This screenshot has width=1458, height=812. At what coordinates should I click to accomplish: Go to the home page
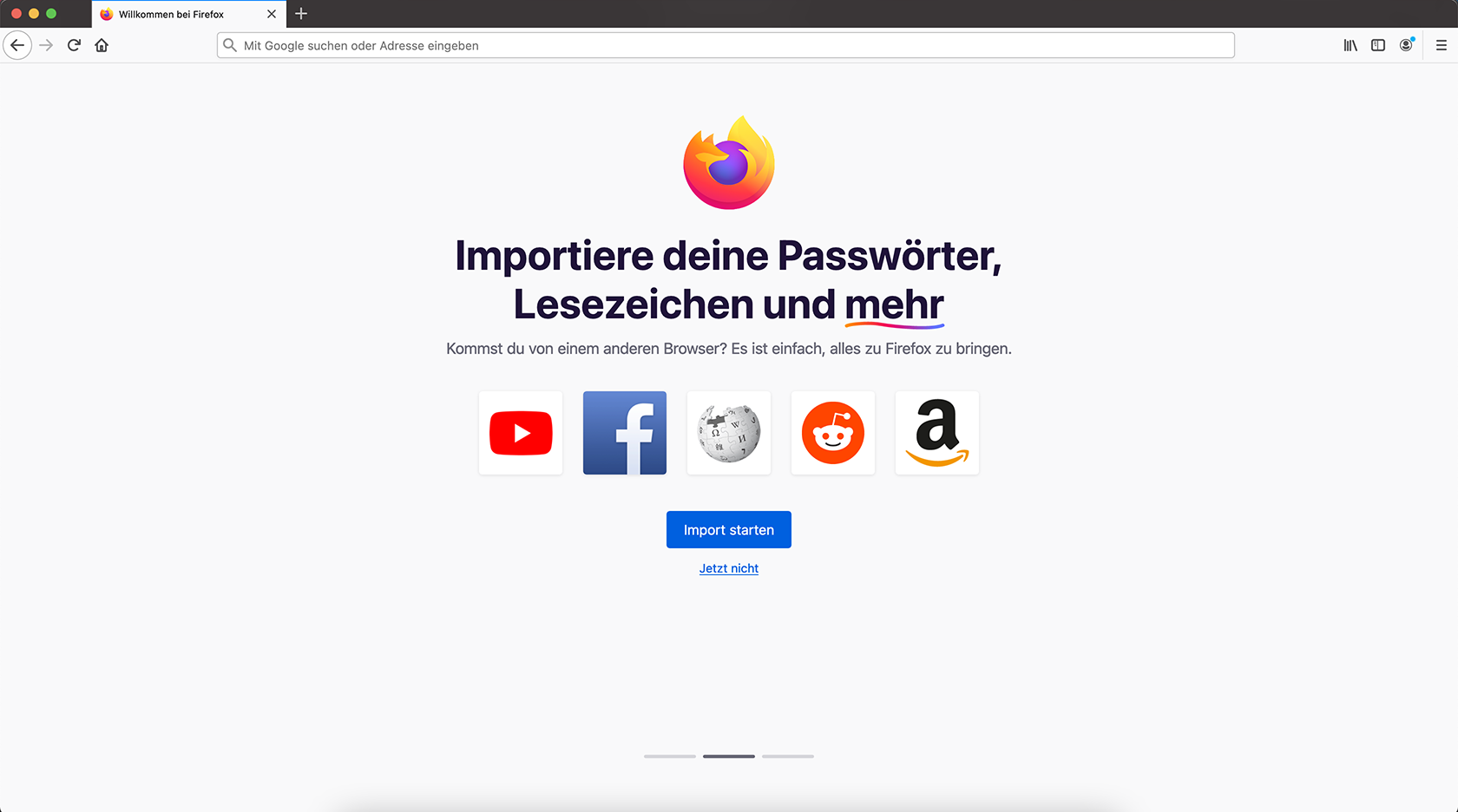102,45
